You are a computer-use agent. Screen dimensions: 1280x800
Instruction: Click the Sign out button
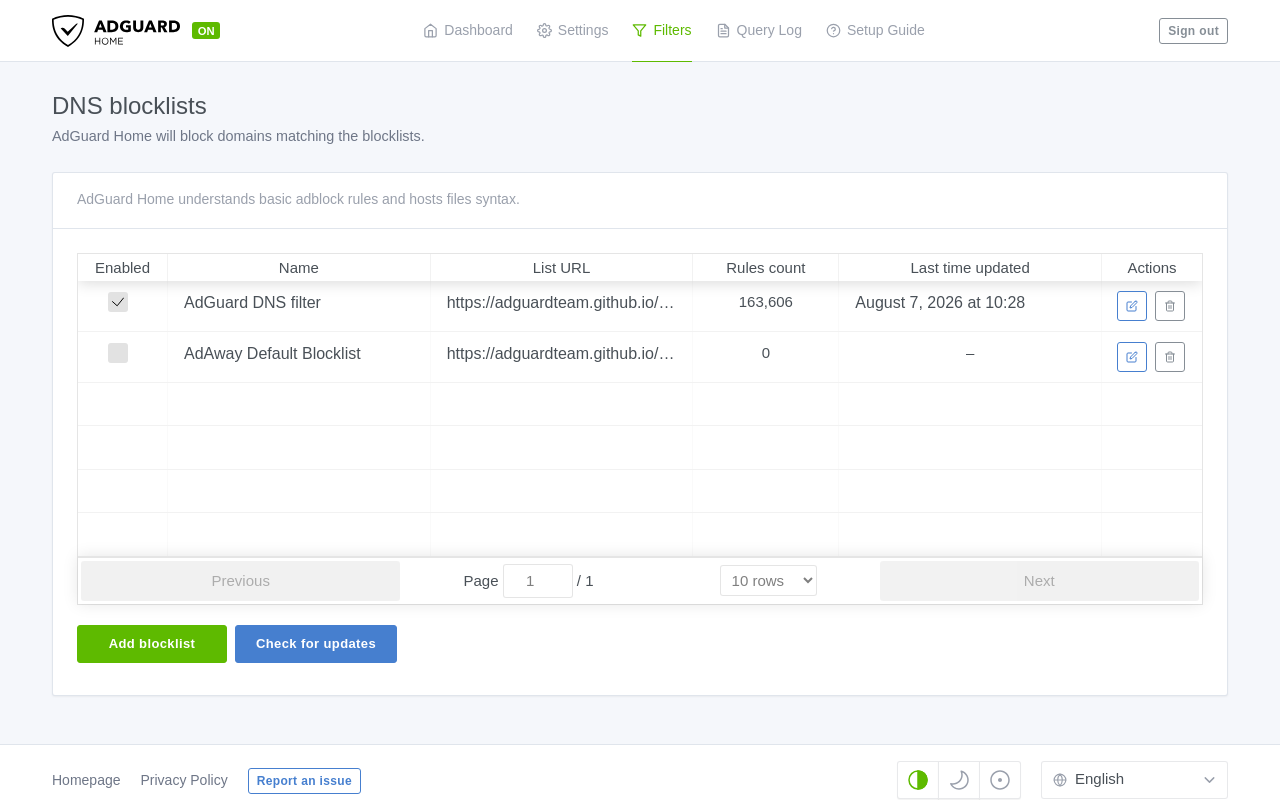(1193, 31)
